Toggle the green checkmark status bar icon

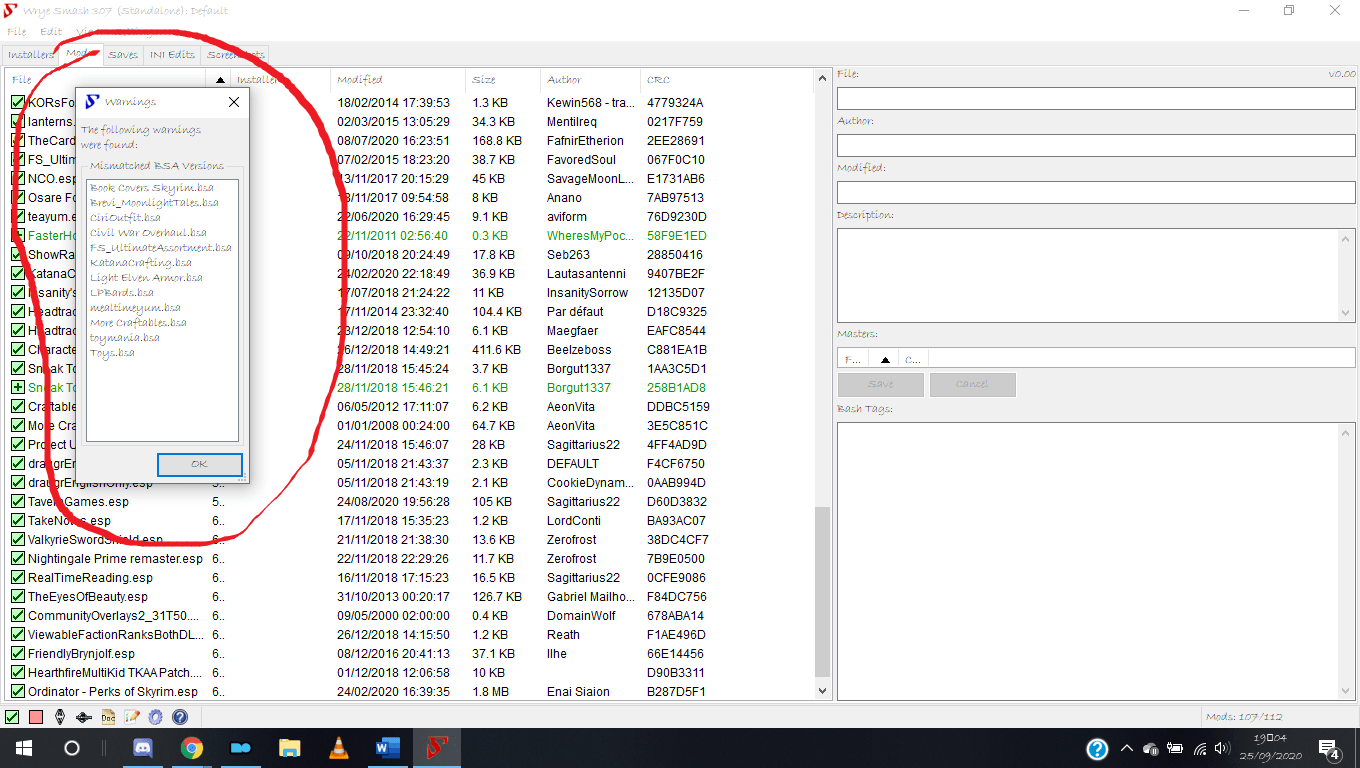[x=12, y=717]
